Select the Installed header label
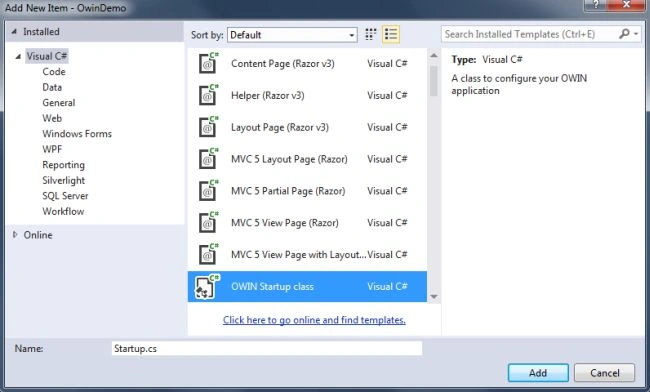 [x=41, y=31]
